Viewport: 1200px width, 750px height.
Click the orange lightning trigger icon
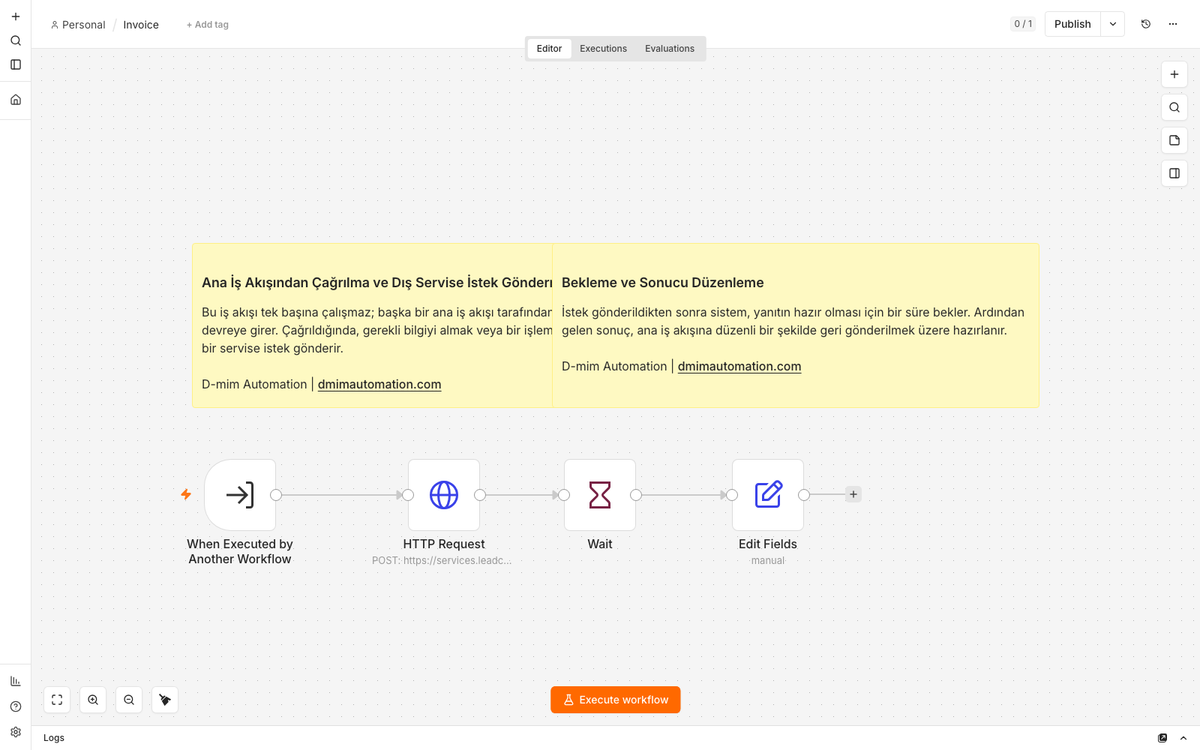pyautogui.click(x=186, y=494)
